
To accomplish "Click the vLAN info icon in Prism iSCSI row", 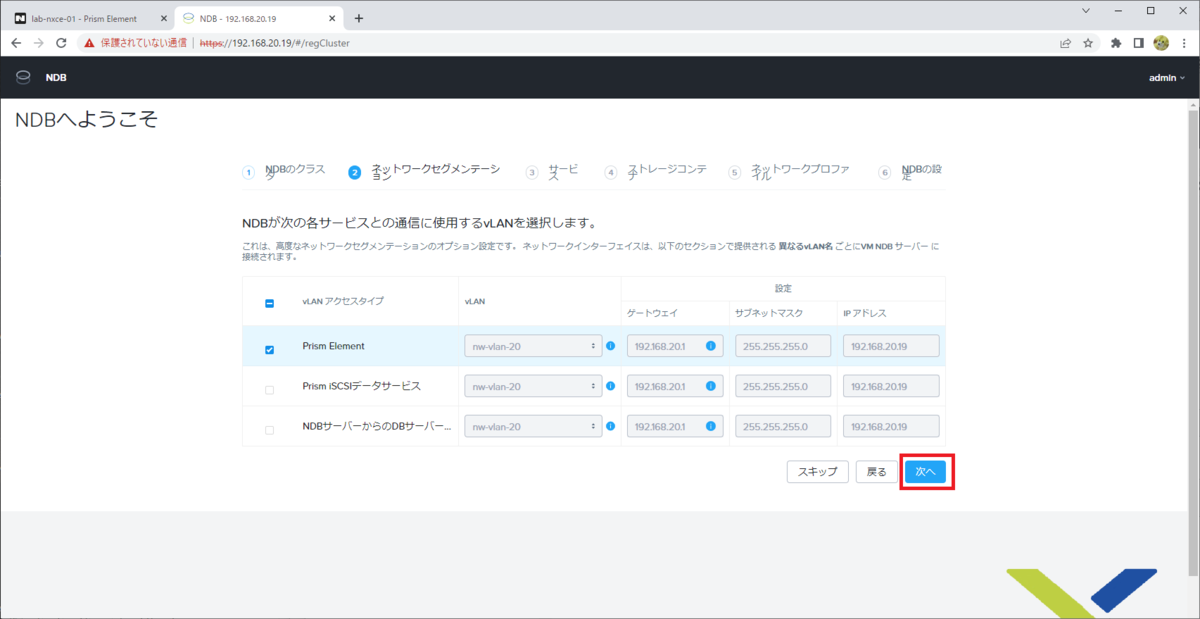I will 610,386.
